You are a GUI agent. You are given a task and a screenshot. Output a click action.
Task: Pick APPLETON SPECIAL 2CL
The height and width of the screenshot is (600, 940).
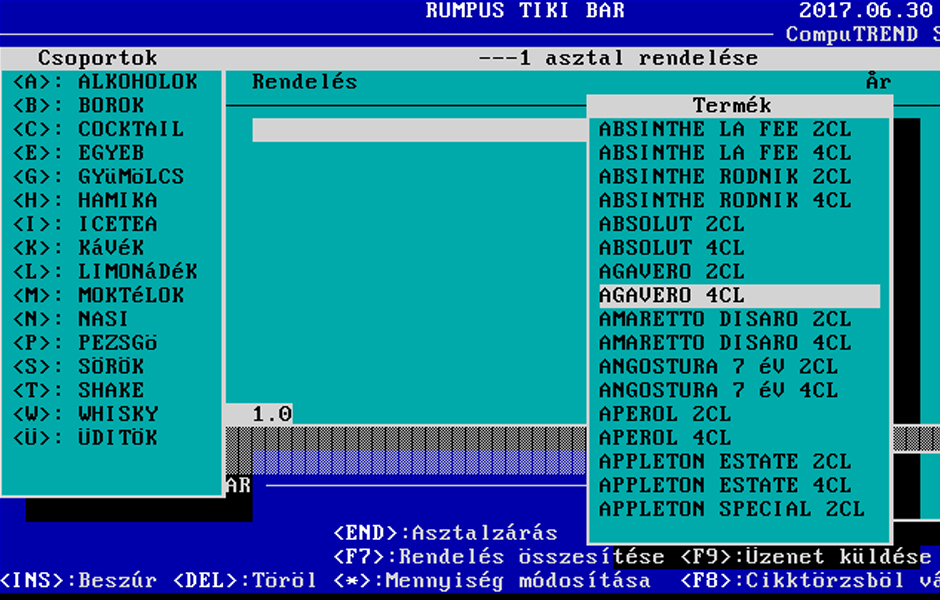[731, 509]
